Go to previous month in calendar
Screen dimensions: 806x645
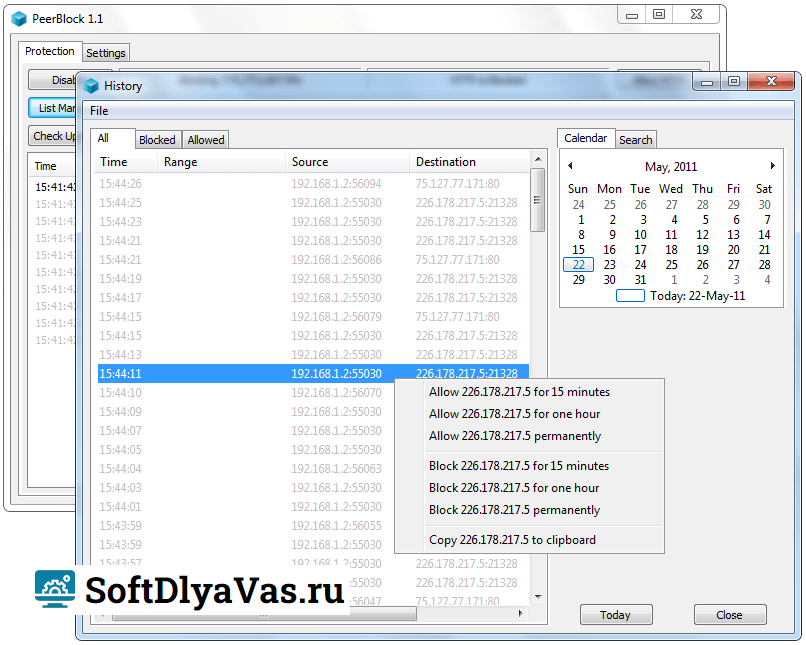point(570,165)
